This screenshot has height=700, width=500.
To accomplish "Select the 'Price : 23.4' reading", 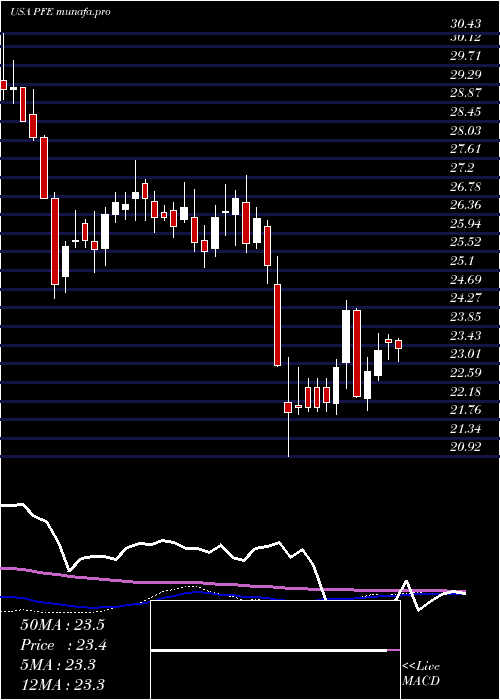I will (62, 645).
